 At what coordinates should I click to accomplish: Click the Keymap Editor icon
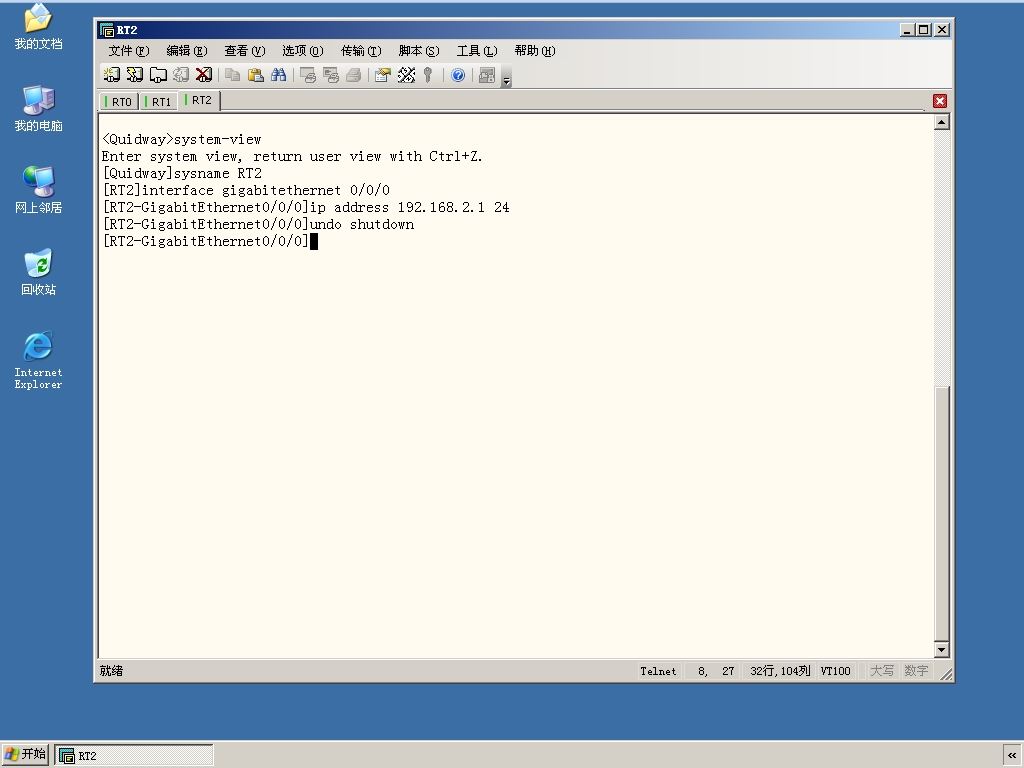click(x=406, y=75)
